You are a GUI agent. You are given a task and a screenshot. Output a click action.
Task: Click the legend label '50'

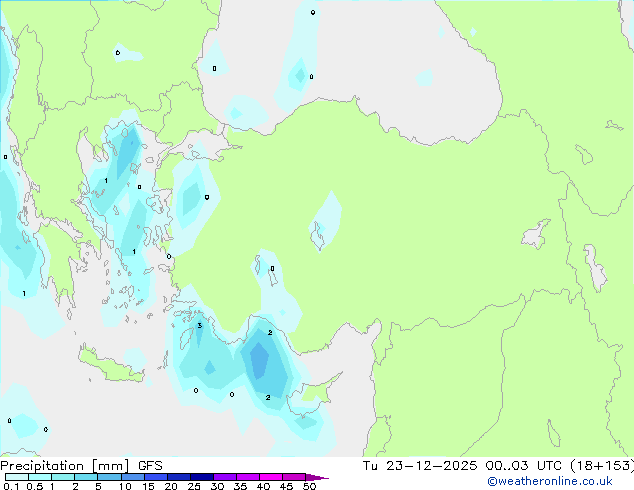click(309, 486)
